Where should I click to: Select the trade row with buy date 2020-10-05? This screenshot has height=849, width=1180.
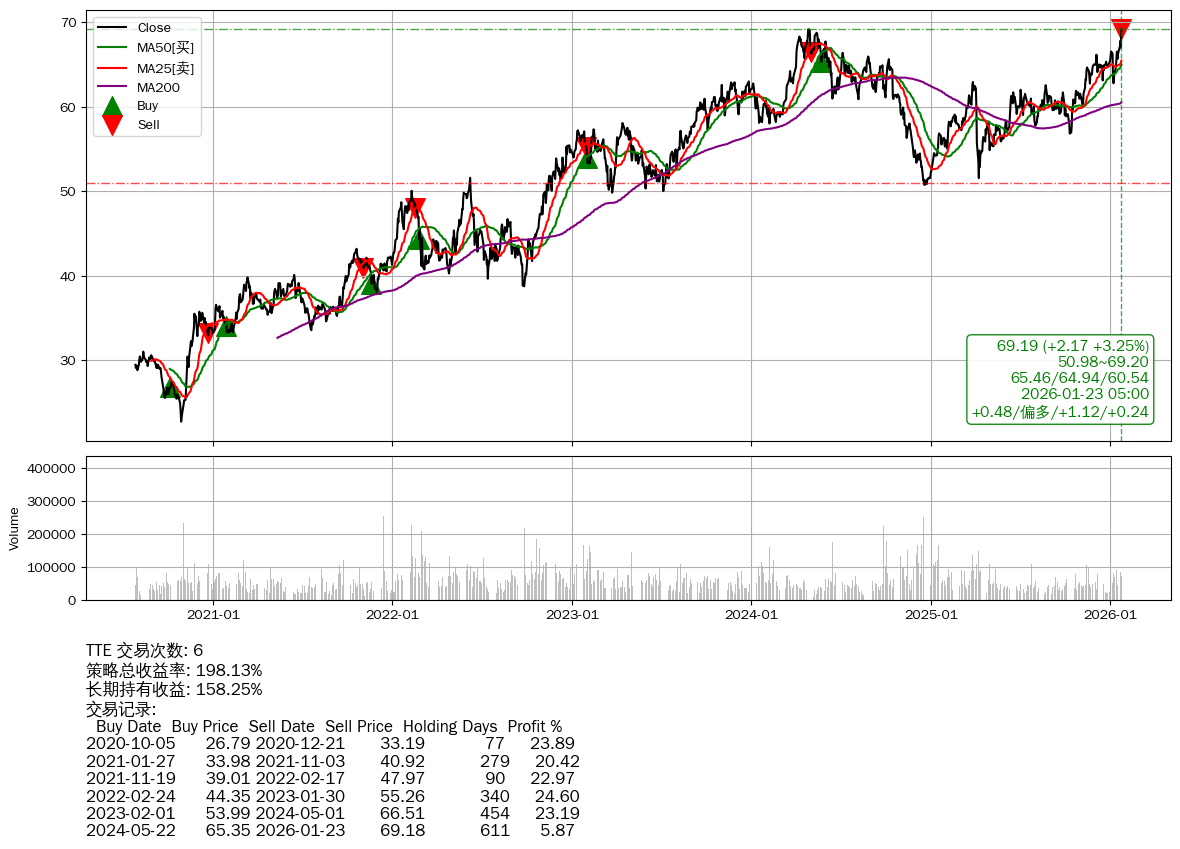[330, 744]
